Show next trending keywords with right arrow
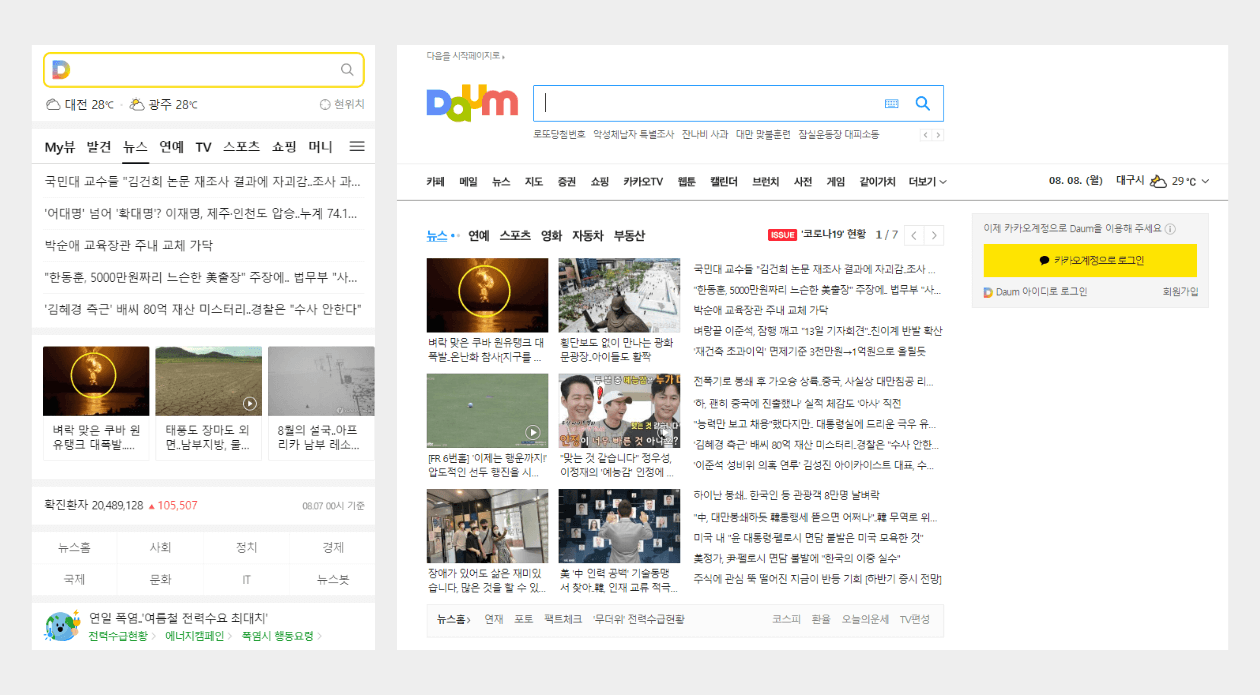This screenshot has height=695, width=1260. click(x=938, y=135)
